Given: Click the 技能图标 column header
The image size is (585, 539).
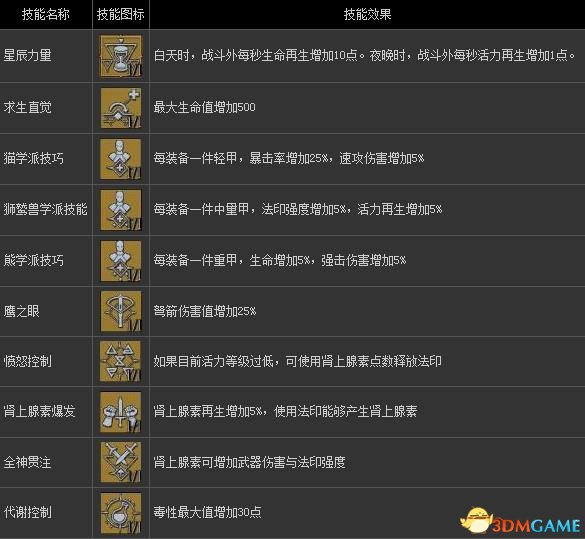Looking at the screenshot, I should (121, 14).
